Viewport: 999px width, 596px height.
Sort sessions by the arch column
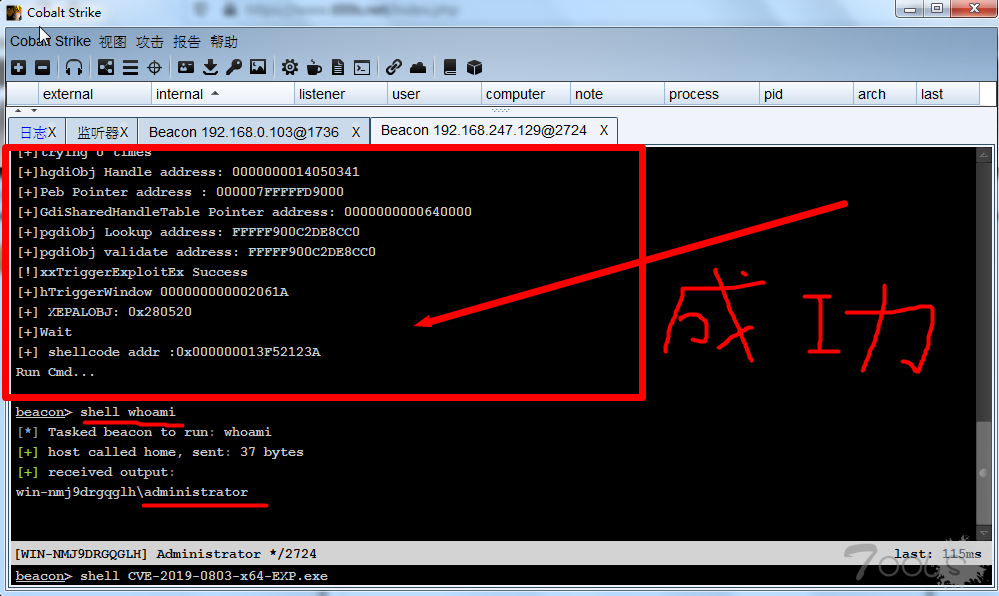coord(885,94)
